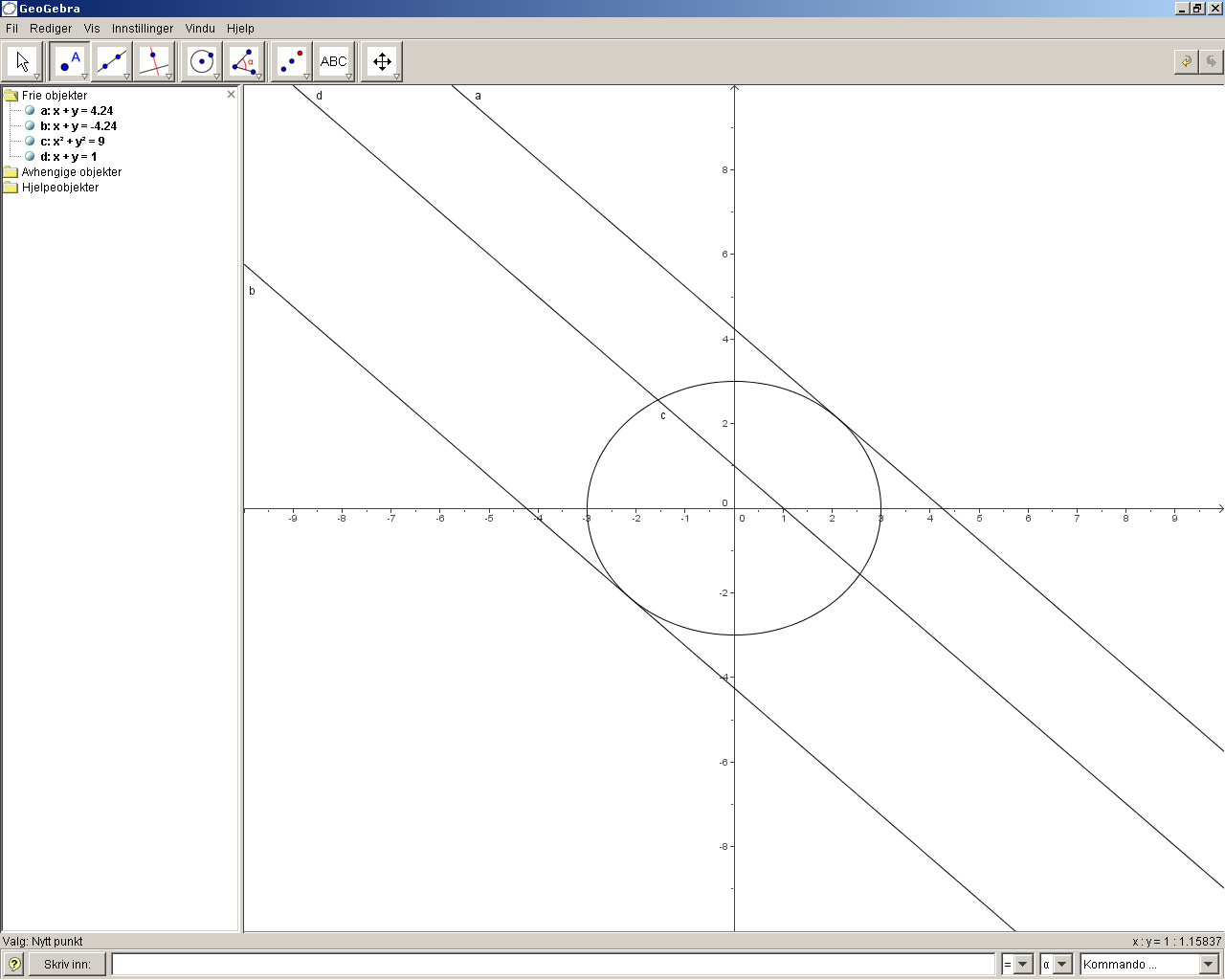The width and height of the screenshot is (1225, 980).
Task: Toggle visibility ball for circle c
Action: [30, 141]
